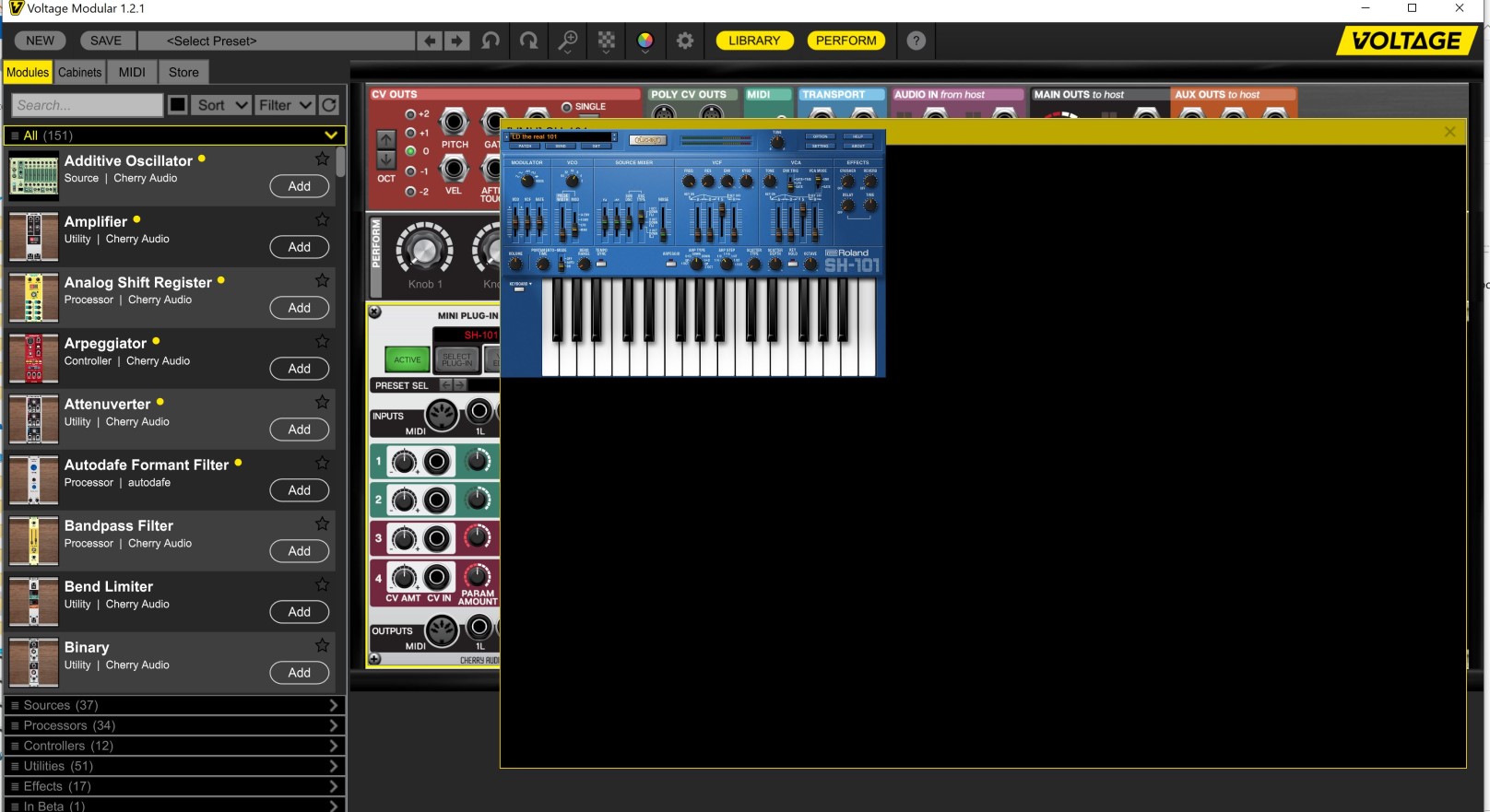Switch to the MIDI tab
This screenshot has width=1490, height=812.
pos(132,72)
